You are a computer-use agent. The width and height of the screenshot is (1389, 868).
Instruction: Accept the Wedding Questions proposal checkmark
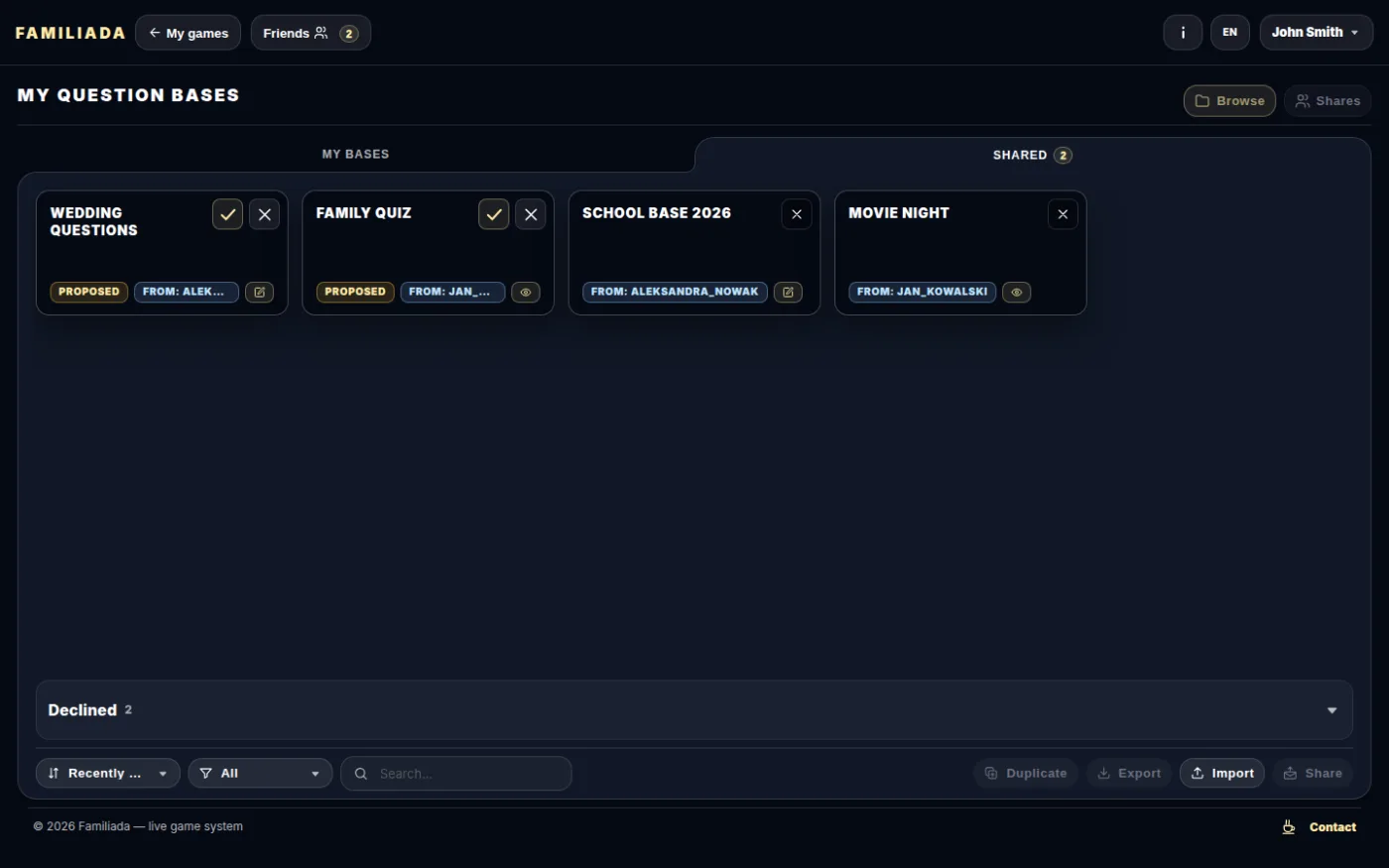[227, 214]
